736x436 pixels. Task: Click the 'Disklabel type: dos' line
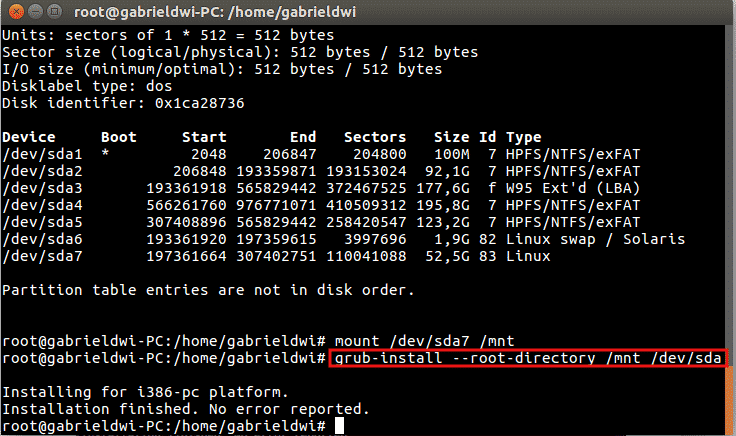pos(87,86)
